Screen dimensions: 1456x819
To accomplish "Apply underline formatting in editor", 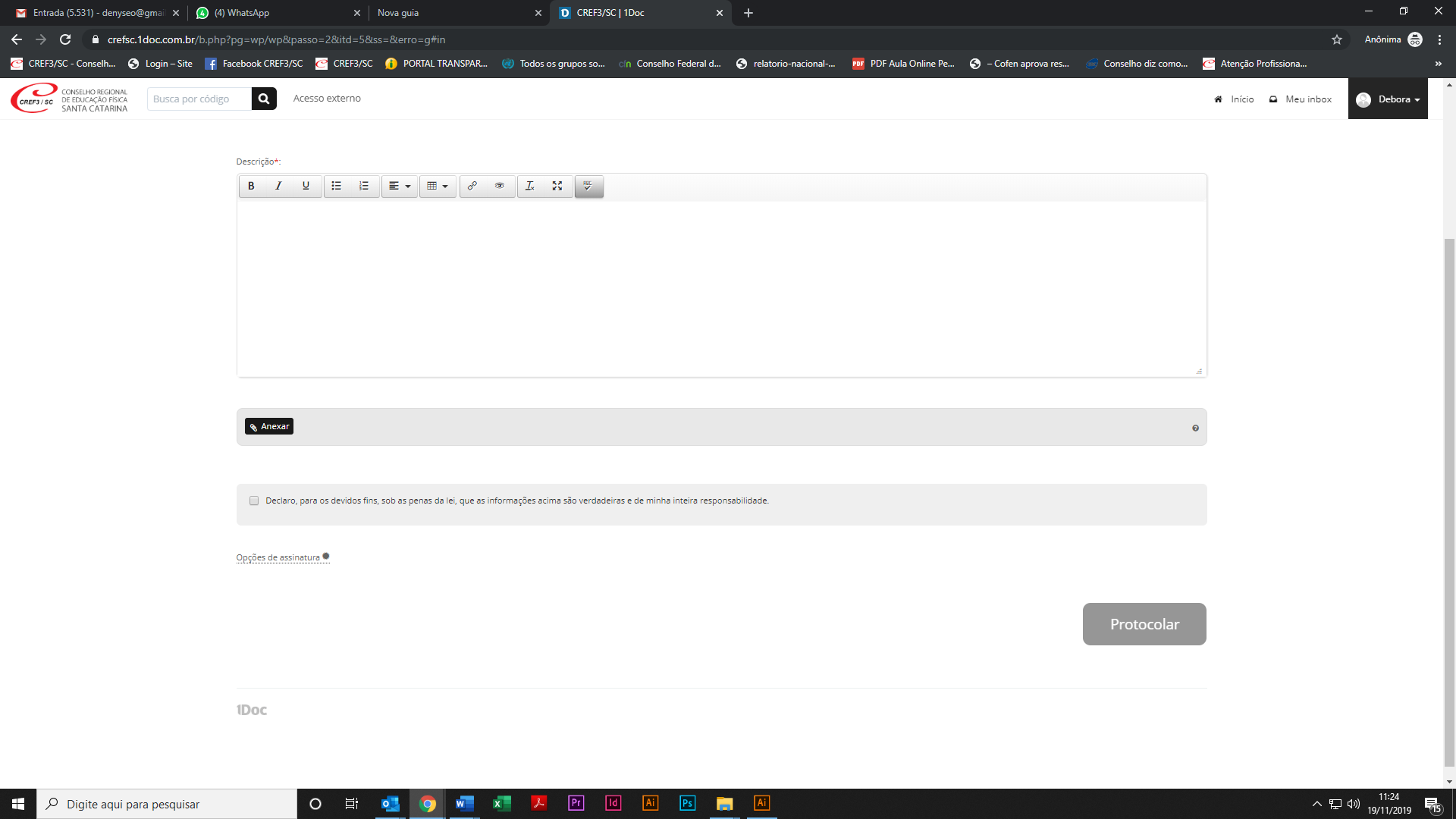I will tap(306, 186).
